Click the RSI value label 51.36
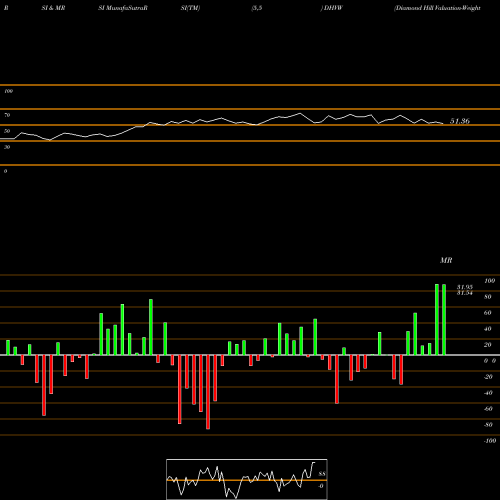Image resolution: width=500 pixels, height=500 pixels. click(460, 121)
